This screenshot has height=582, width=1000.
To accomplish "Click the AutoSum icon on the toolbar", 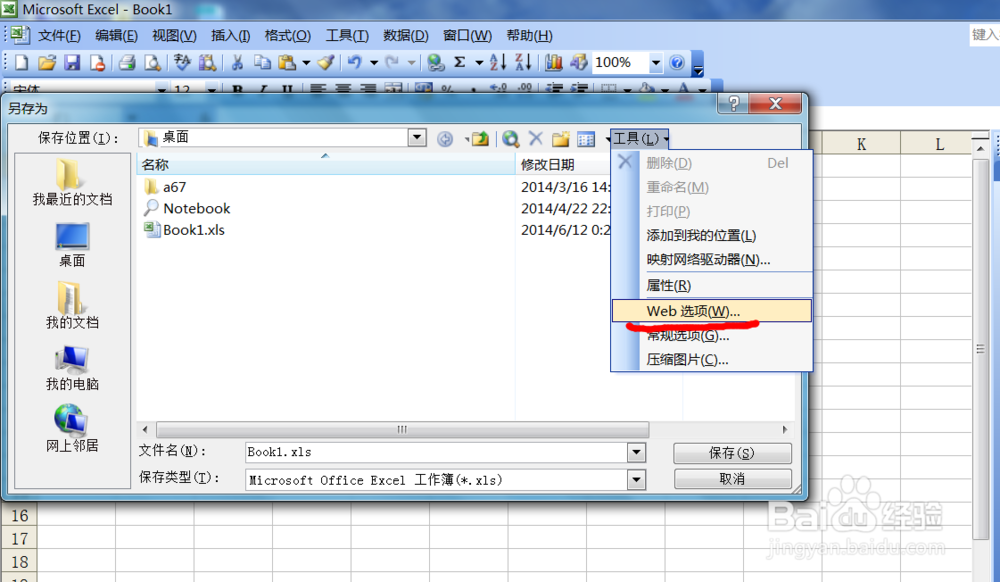I will (459, 62).
